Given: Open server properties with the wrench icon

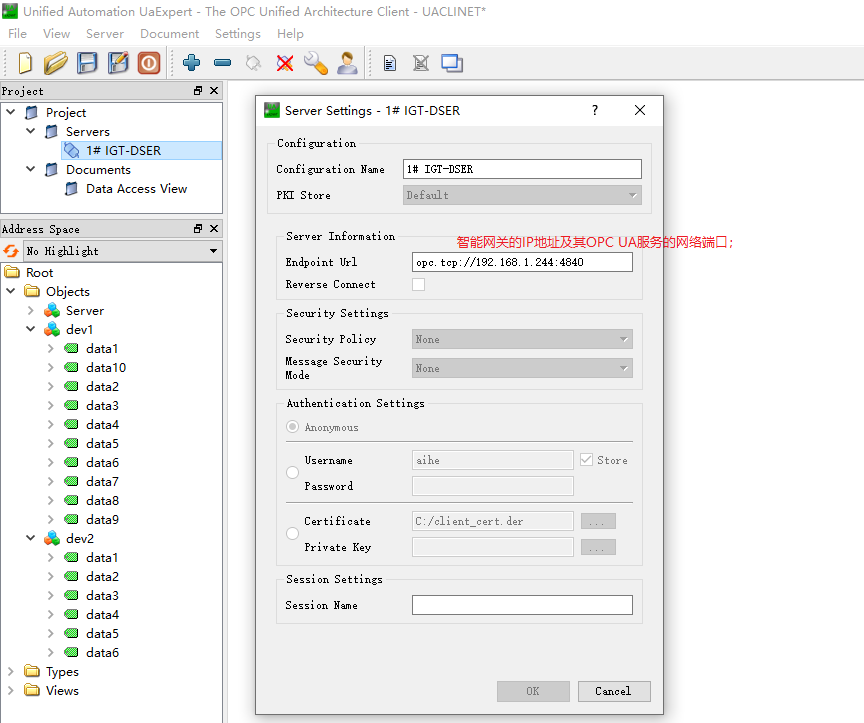Looking at the screenshot, I should point(316,63).
